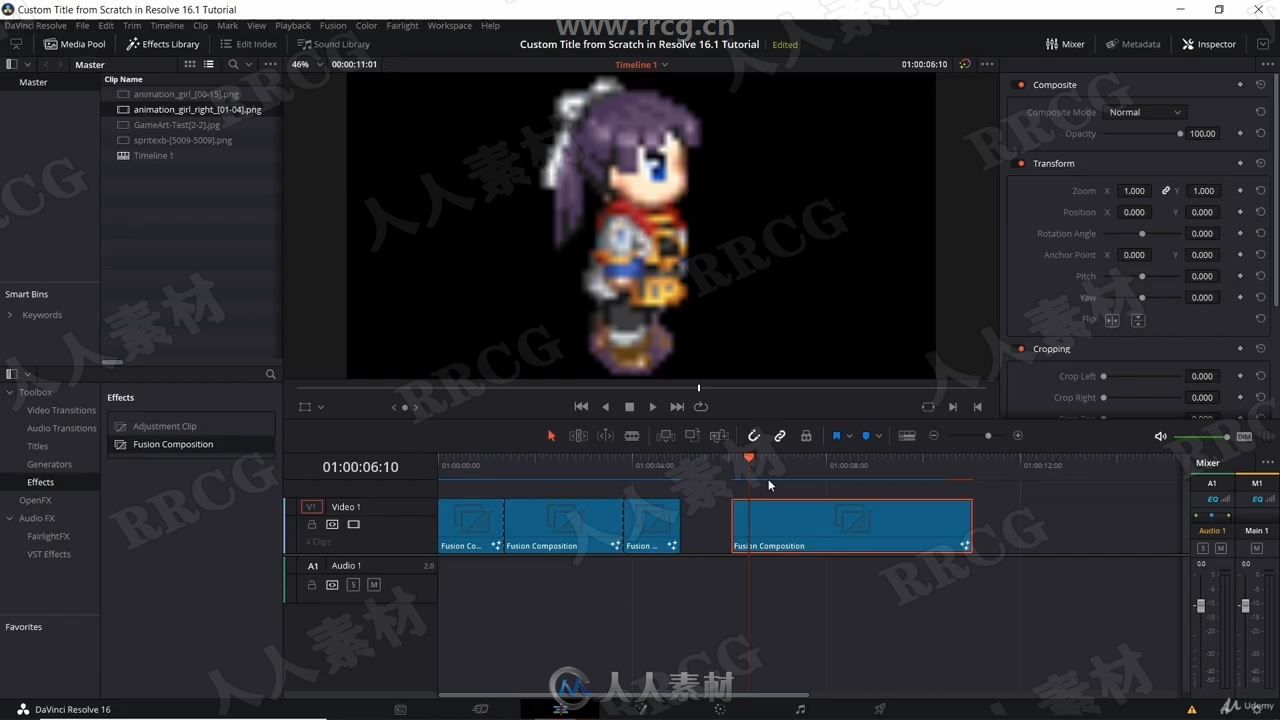
Task: Open the Composite Mode Normal dropdown
Action: (1145, 112)
